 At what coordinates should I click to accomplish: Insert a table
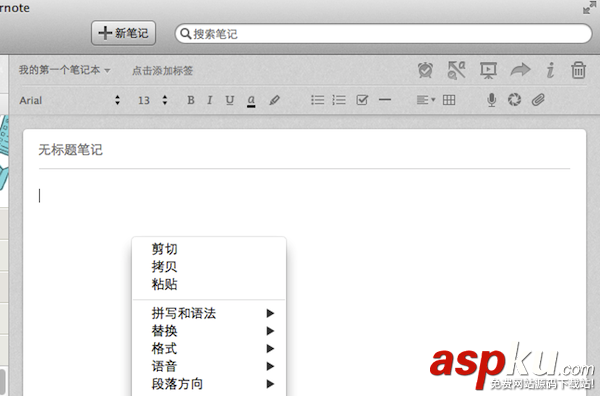(449, 100)
